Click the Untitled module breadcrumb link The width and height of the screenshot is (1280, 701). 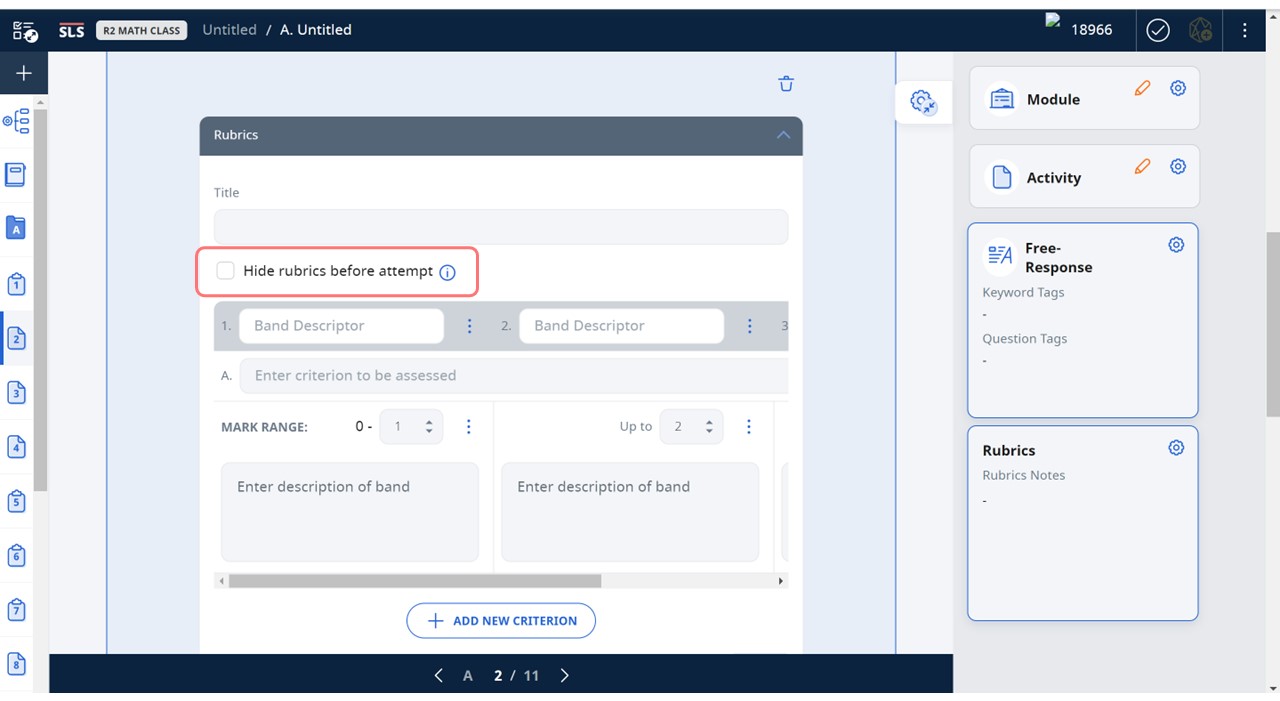click(x=229, y=30)
